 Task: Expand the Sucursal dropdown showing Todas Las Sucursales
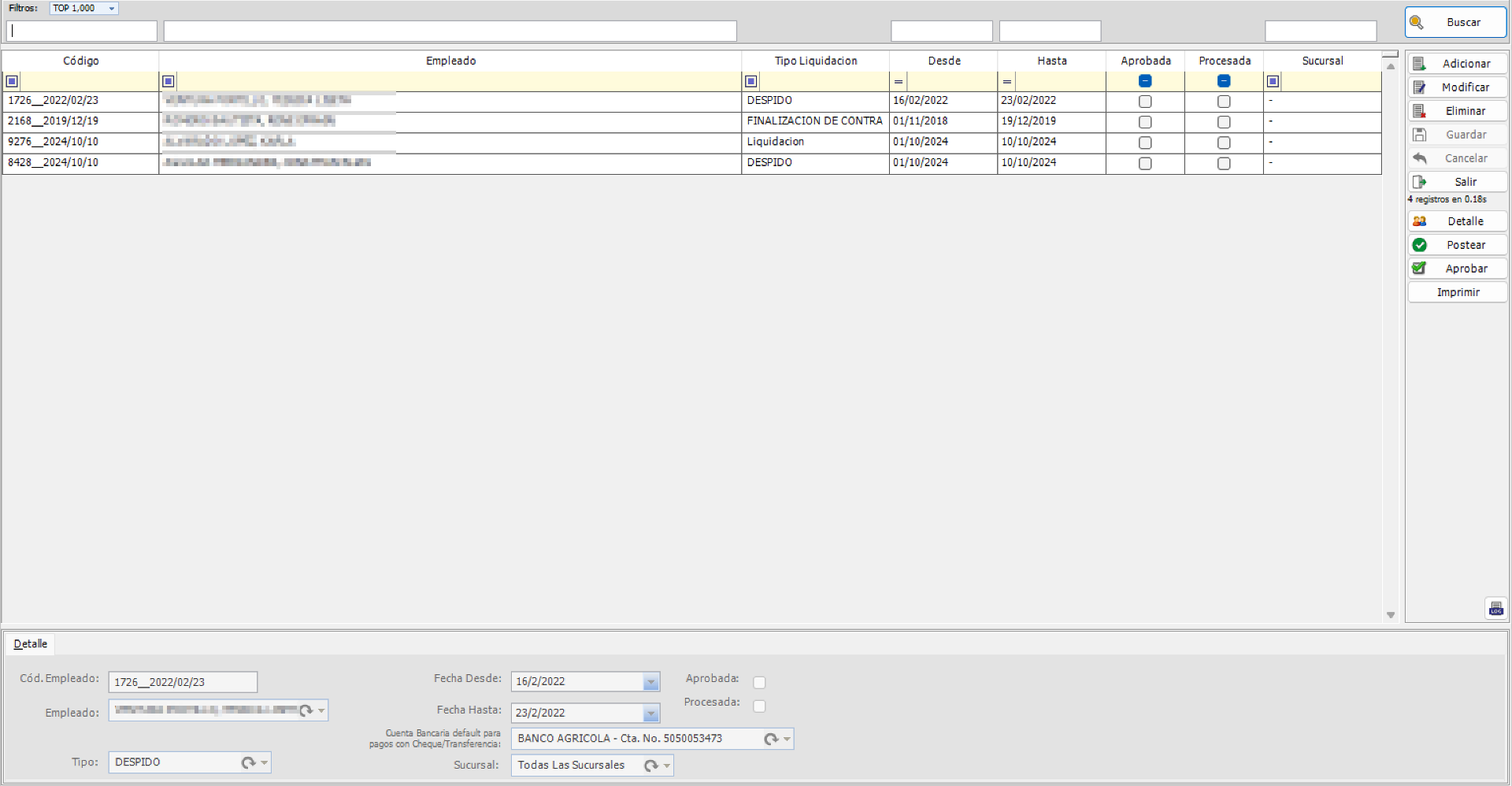(x=665, y=765)
